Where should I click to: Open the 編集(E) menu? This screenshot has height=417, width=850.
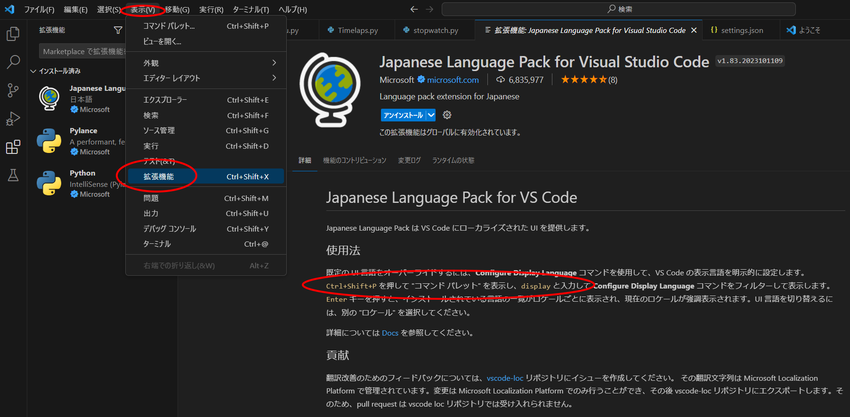point(75,10)
